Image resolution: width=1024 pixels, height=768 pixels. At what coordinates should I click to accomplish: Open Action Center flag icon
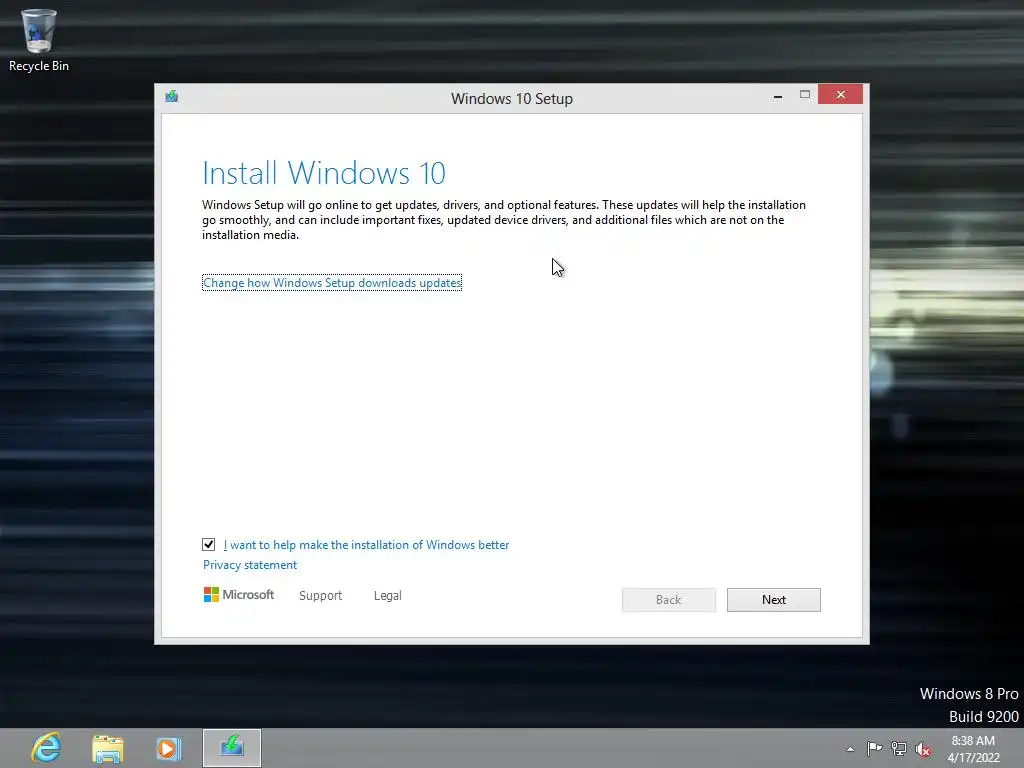click(874, 748)
